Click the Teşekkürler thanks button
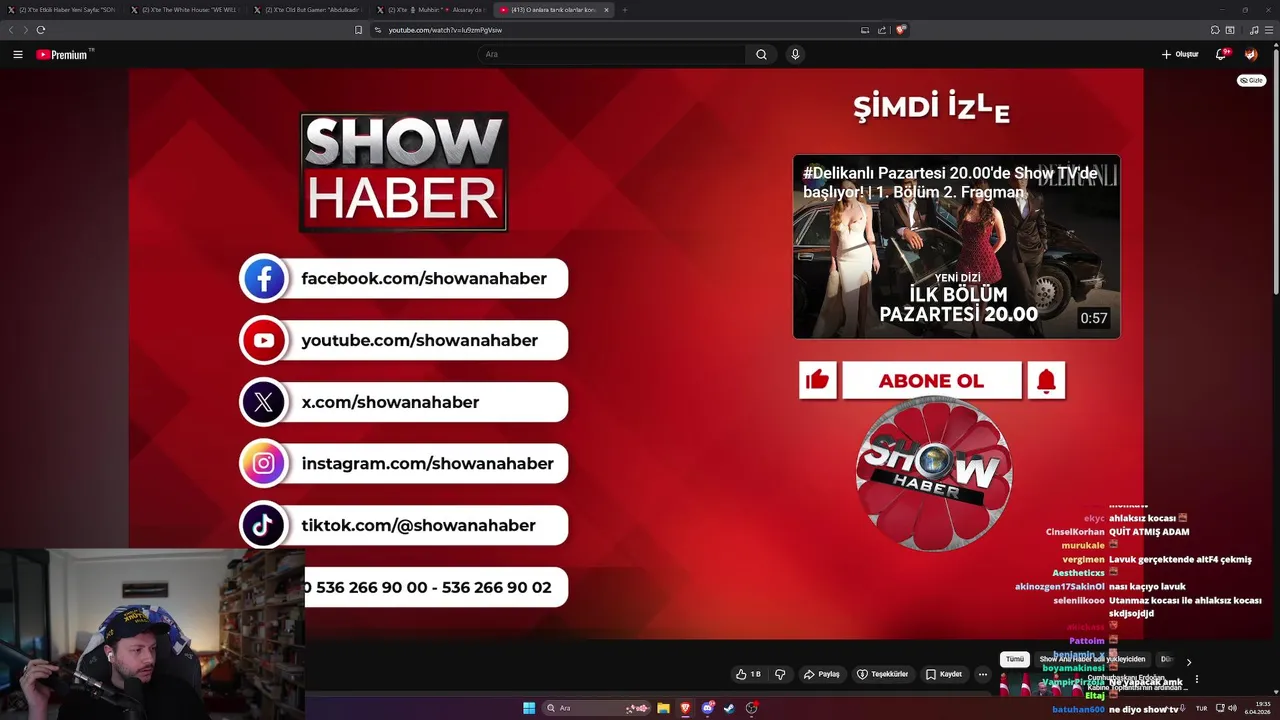 click(x=882, y=674)
